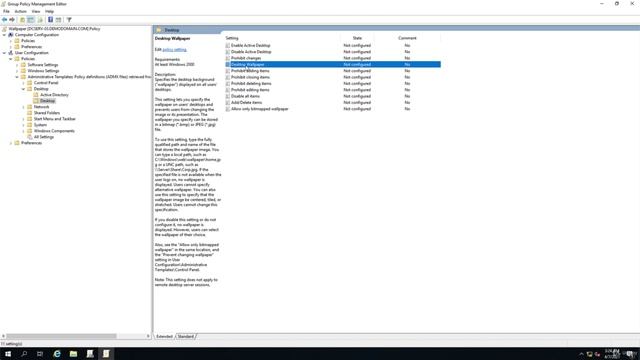Expand the System folder
640x360 pixels.
tap(24, 125)
